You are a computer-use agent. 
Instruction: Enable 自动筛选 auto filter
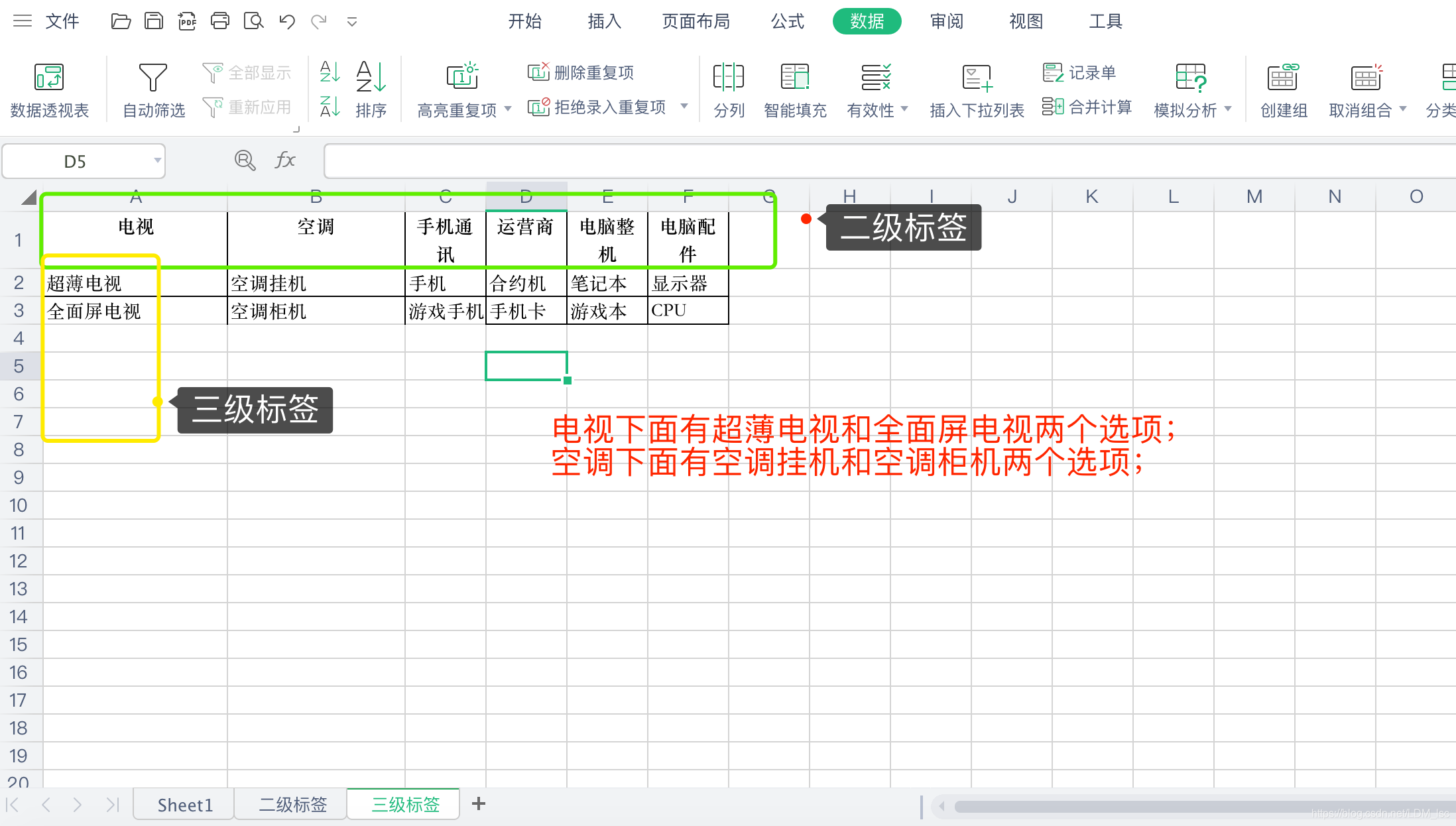[154, 91]
